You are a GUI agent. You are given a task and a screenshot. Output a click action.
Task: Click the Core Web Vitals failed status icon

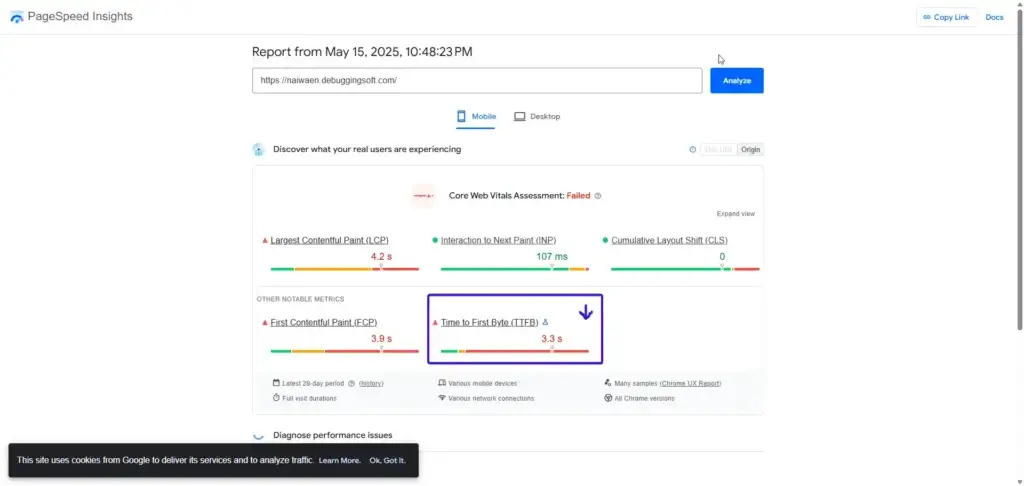tap(423, 195)
